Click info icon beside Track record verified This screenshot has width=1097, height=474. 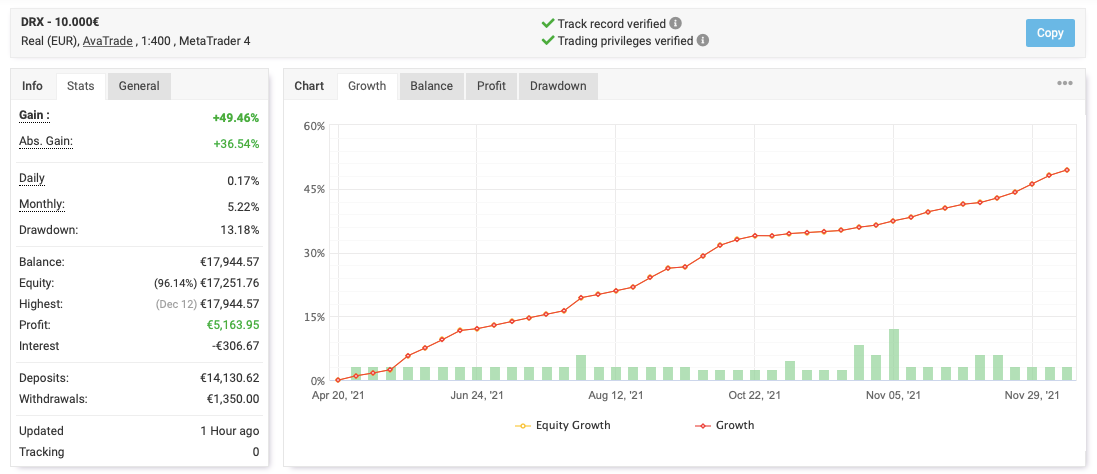(676, 23)
